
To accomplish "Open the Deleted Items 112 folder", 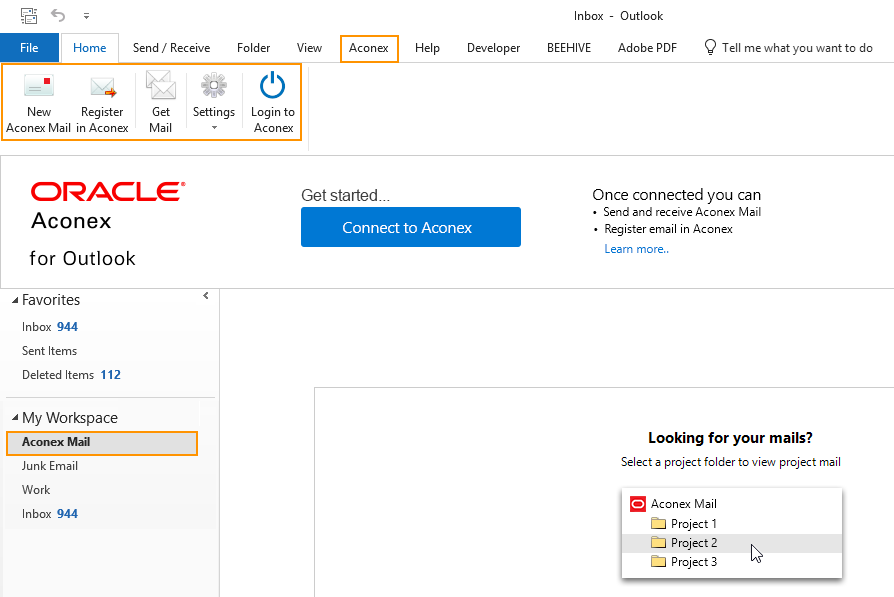I will 71,375.
